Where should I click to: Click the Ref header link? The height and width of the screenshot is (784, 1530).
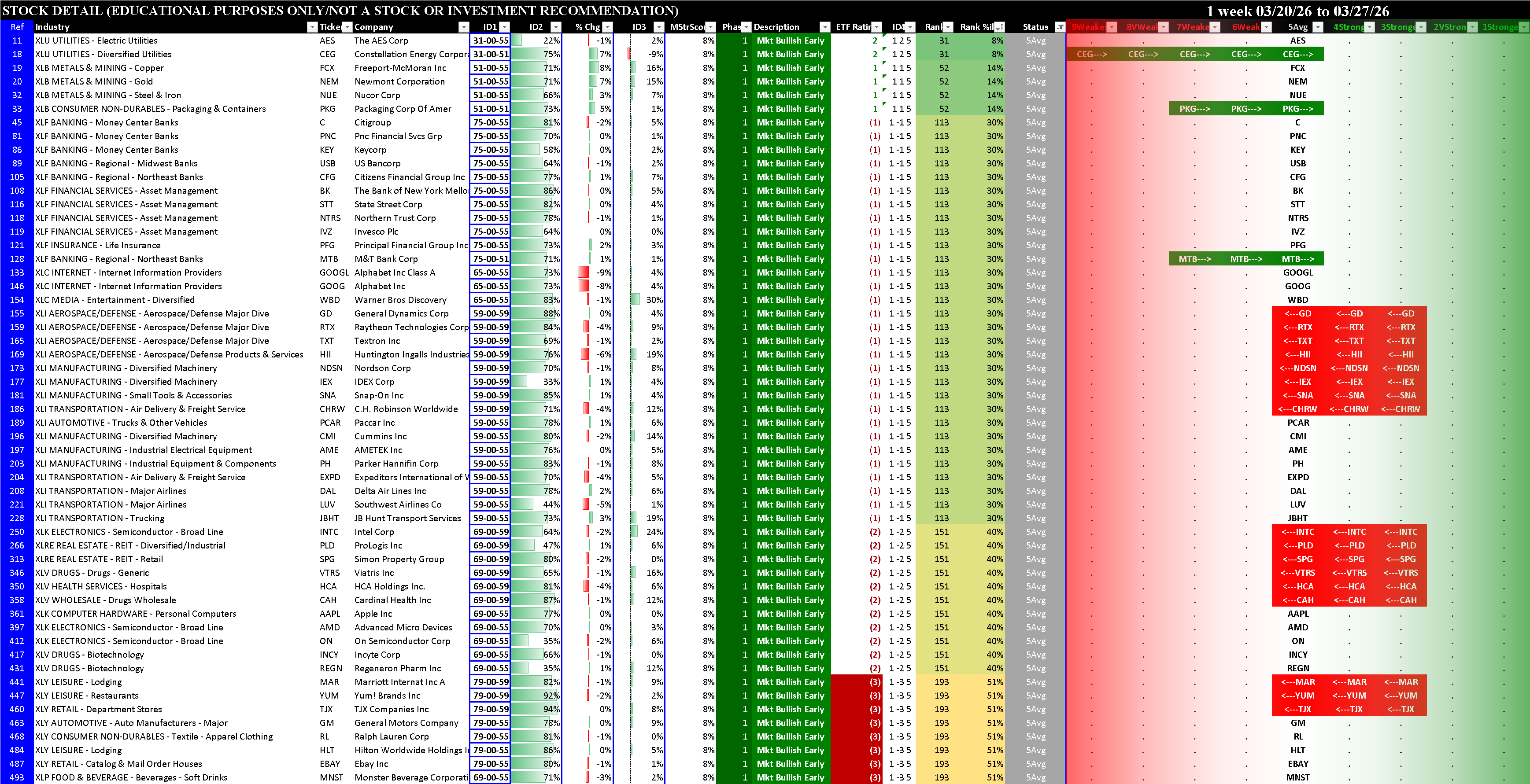click(17, 27)
